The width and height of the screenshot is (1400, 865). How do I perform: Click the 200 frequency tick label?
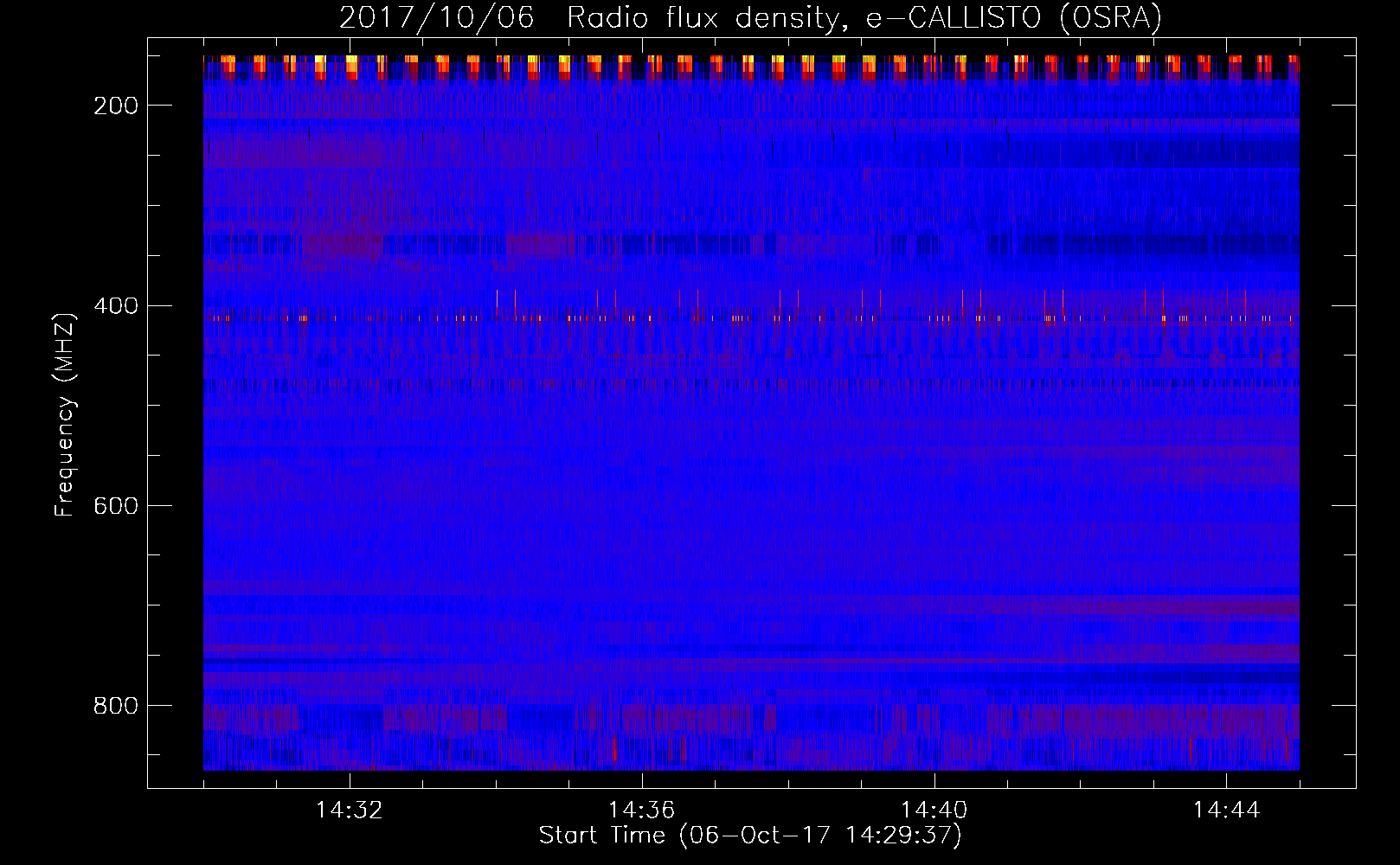click(x=116, y=106)
